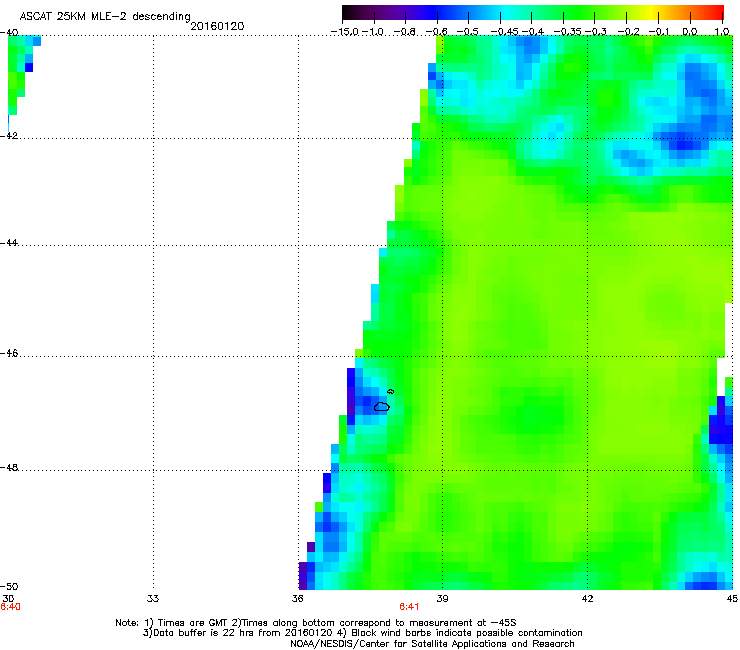Click the yellow section of the color scale bar
The image size is (740, 650).
[652, 13]
